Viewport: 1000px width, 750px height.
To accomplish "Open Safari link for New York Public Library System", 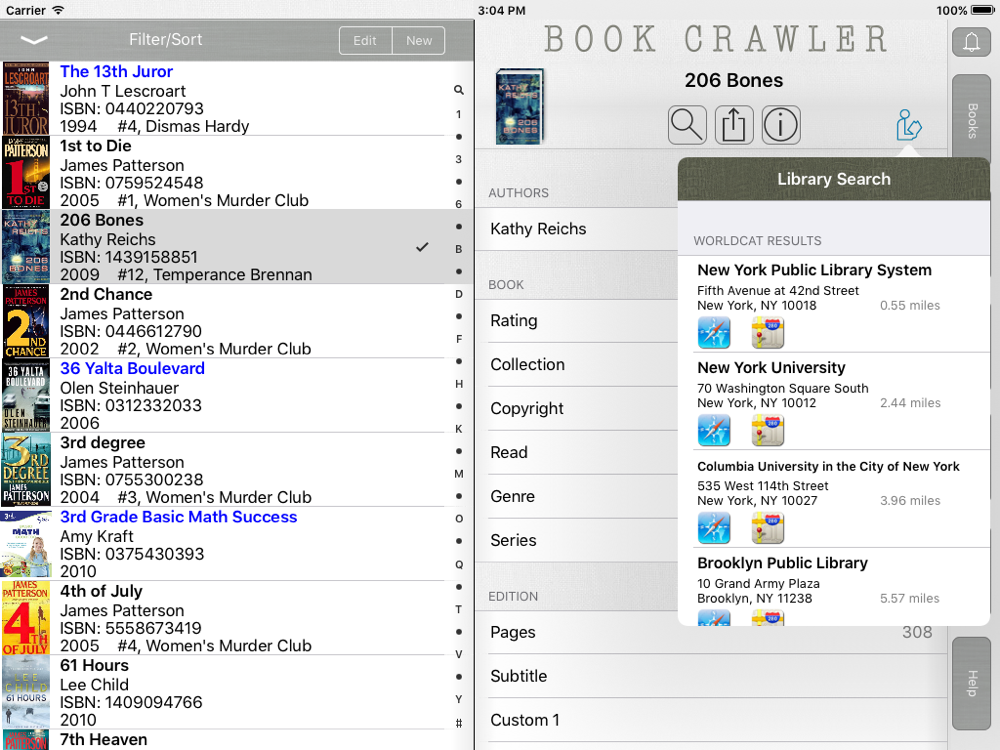I will point(714,333).
